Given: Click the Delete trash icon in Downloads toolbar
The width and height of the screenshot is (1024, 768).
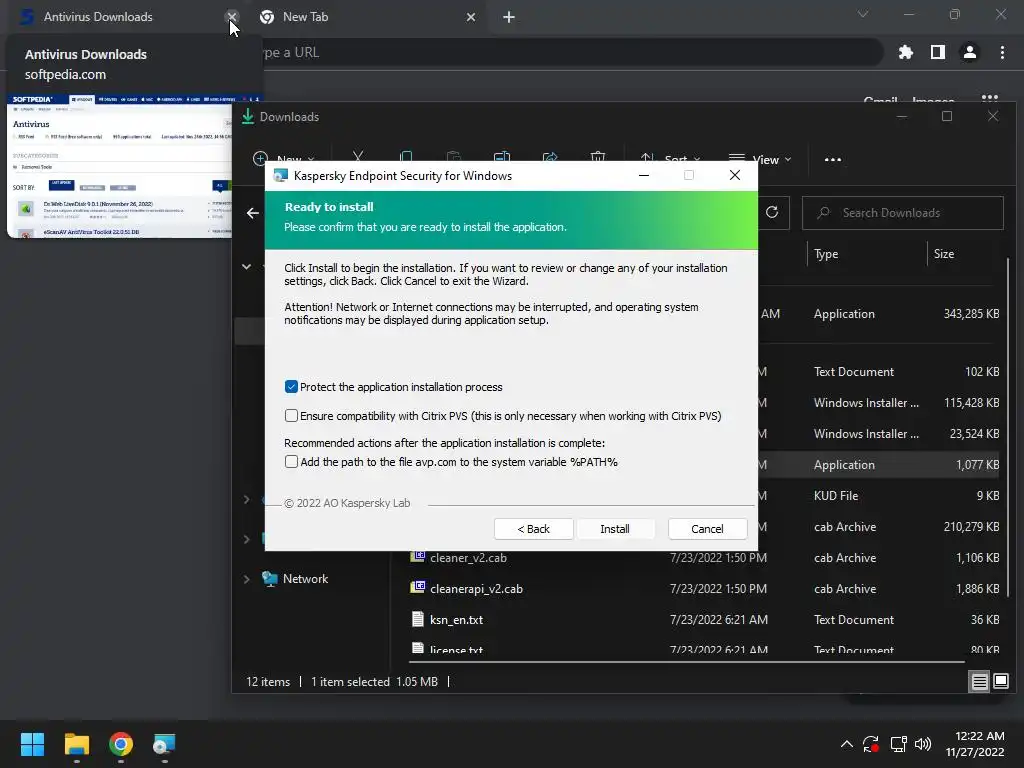Looking at the screenshot, I should (598, 157).
